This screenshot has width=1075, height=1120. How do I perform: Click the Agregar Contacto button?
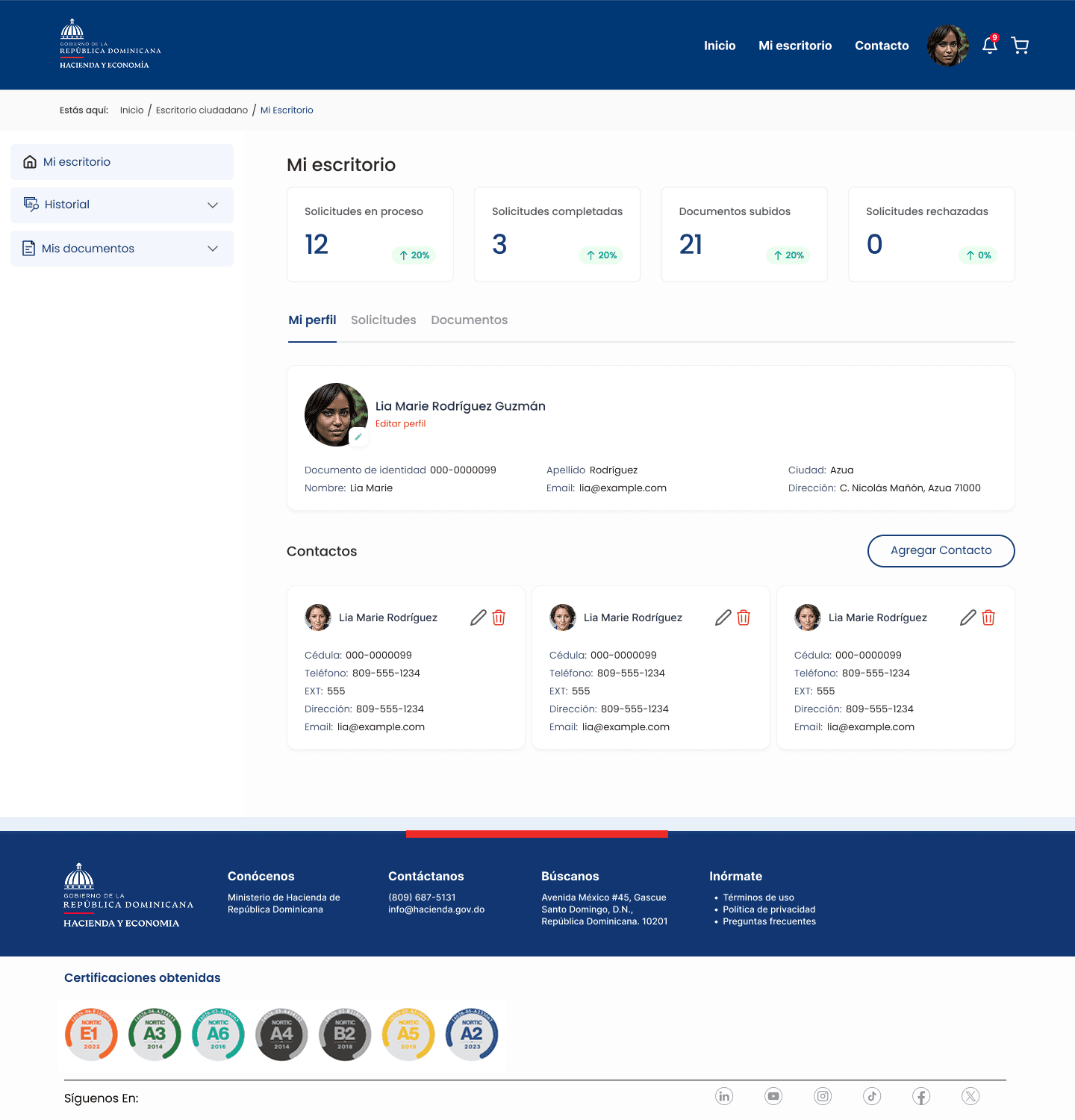[x=941, y=551]
